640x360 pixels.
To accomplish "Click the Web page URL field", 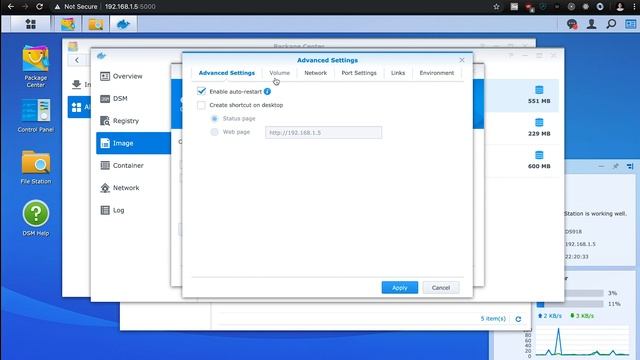I will [324, 133].
